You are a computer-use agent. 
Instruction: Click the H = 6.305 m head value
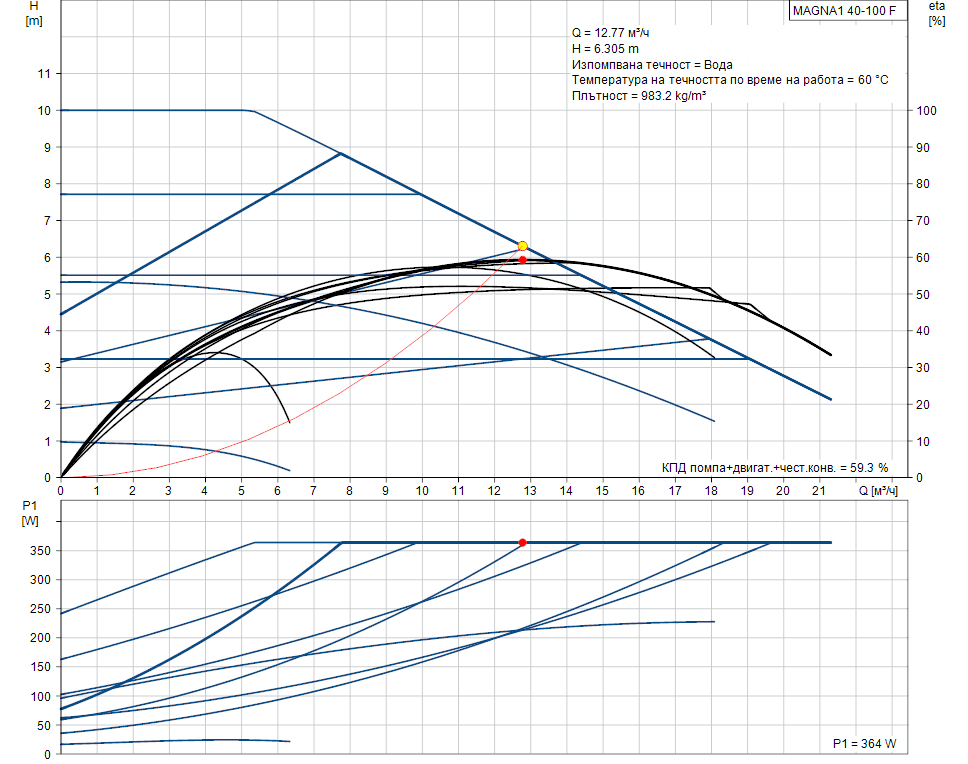[606, 48]
